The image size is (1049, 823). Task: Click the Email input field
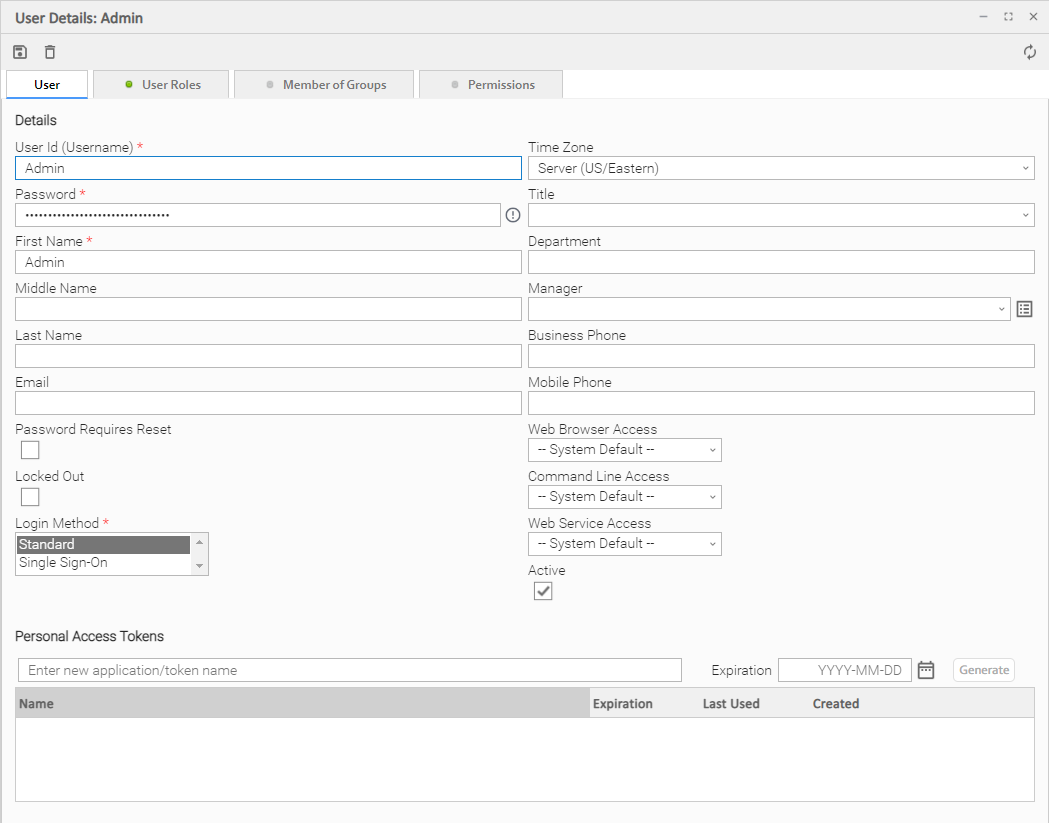click(x=268, y=403)
